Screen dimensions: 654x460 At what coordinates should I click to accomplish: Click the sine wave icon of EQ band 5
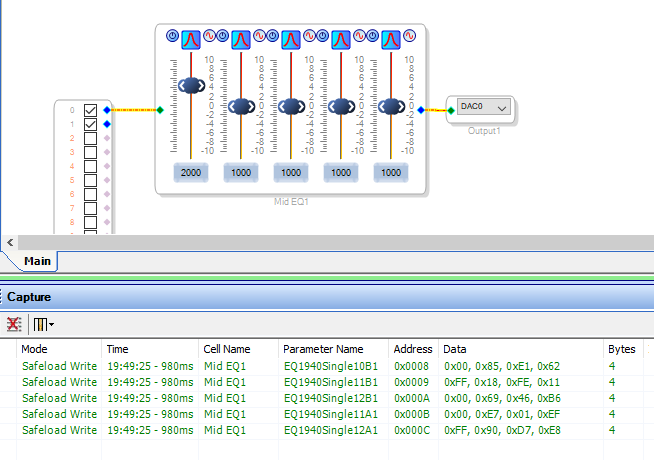tap(410, 36)
